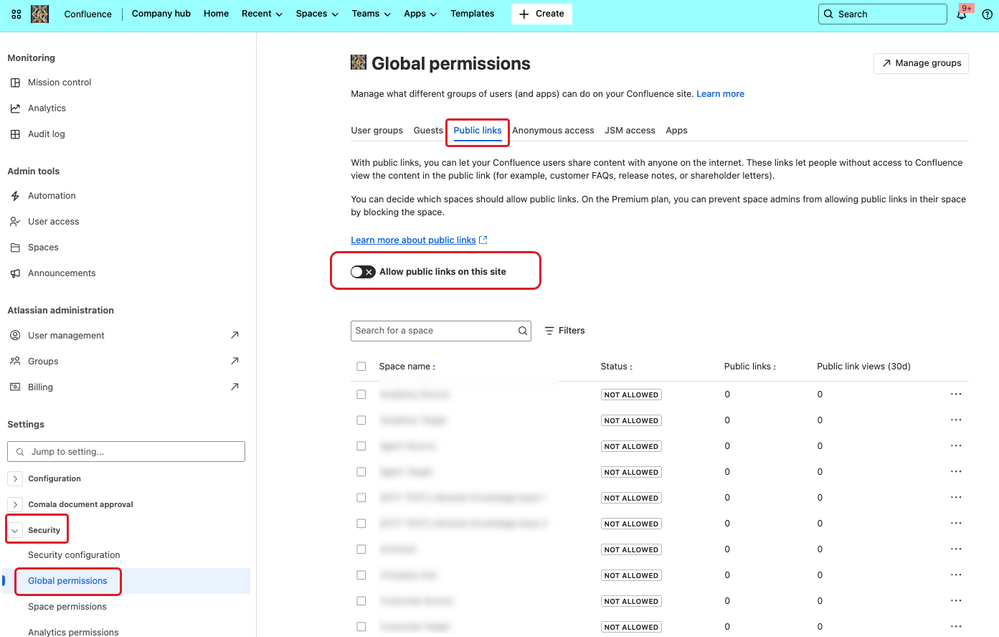999x637 pixels.
Task: Tick the checkbox of third space row
Action: [361, 446]
